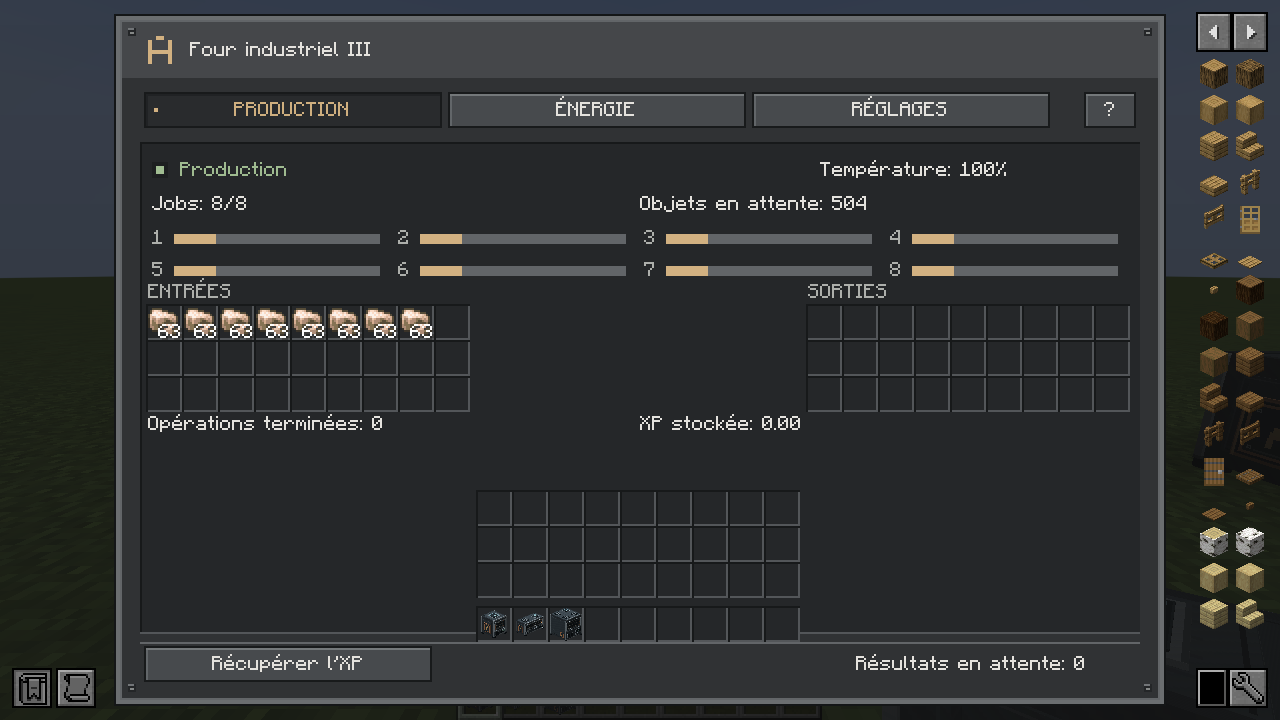This screenshot has width=1280, height=720.
Task: Click the empty ninth slot of the Entrées top row
Action: 452,323
